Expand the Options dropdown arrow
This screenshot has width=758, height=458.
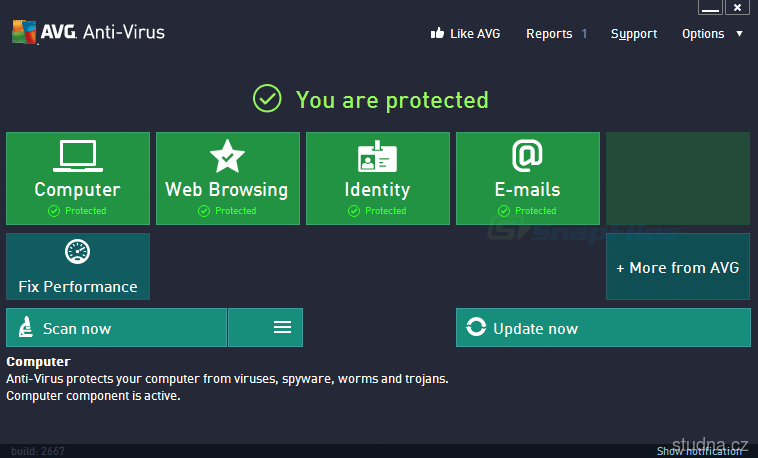click(x=739, y=34)
